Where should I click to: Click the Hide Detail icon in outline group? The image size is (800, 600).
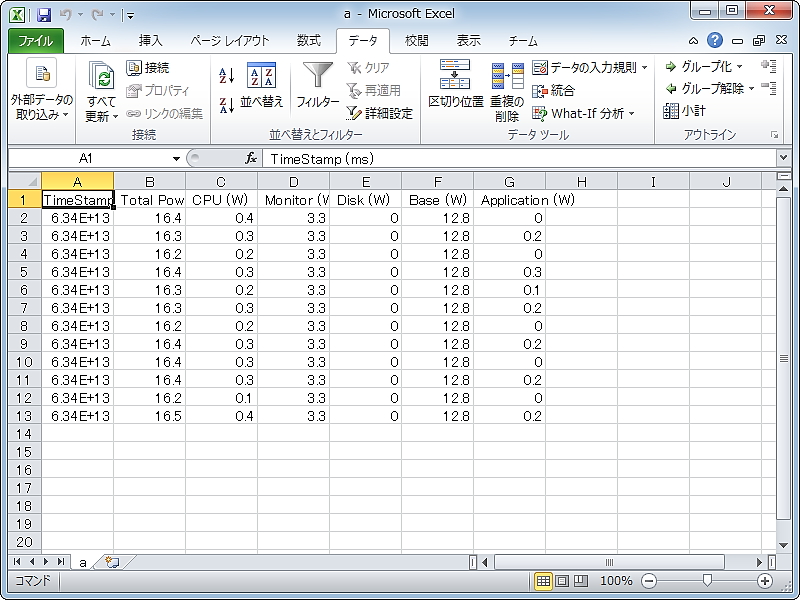pos(768,88)
